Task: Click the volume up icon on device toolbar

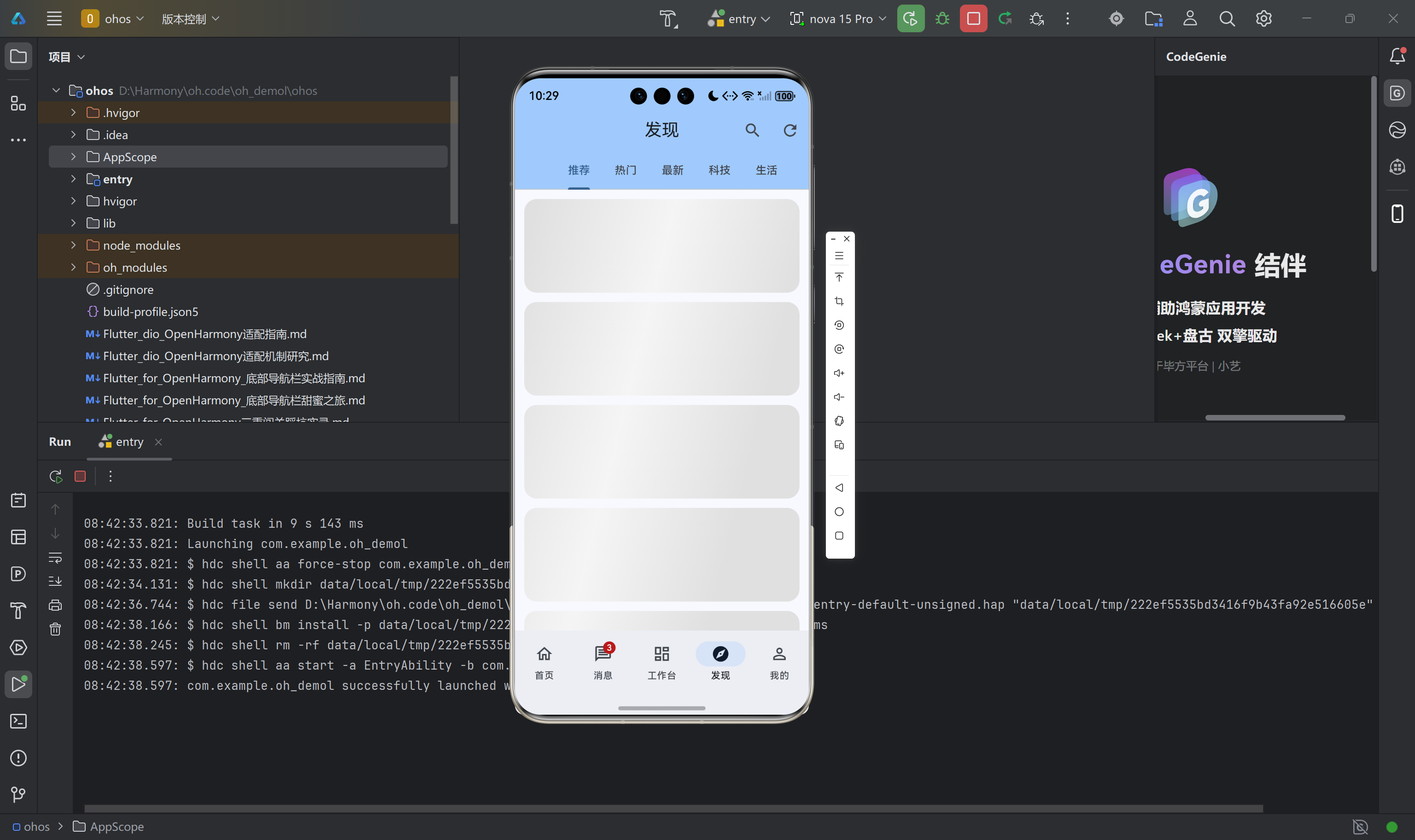Action: [839, 373]
